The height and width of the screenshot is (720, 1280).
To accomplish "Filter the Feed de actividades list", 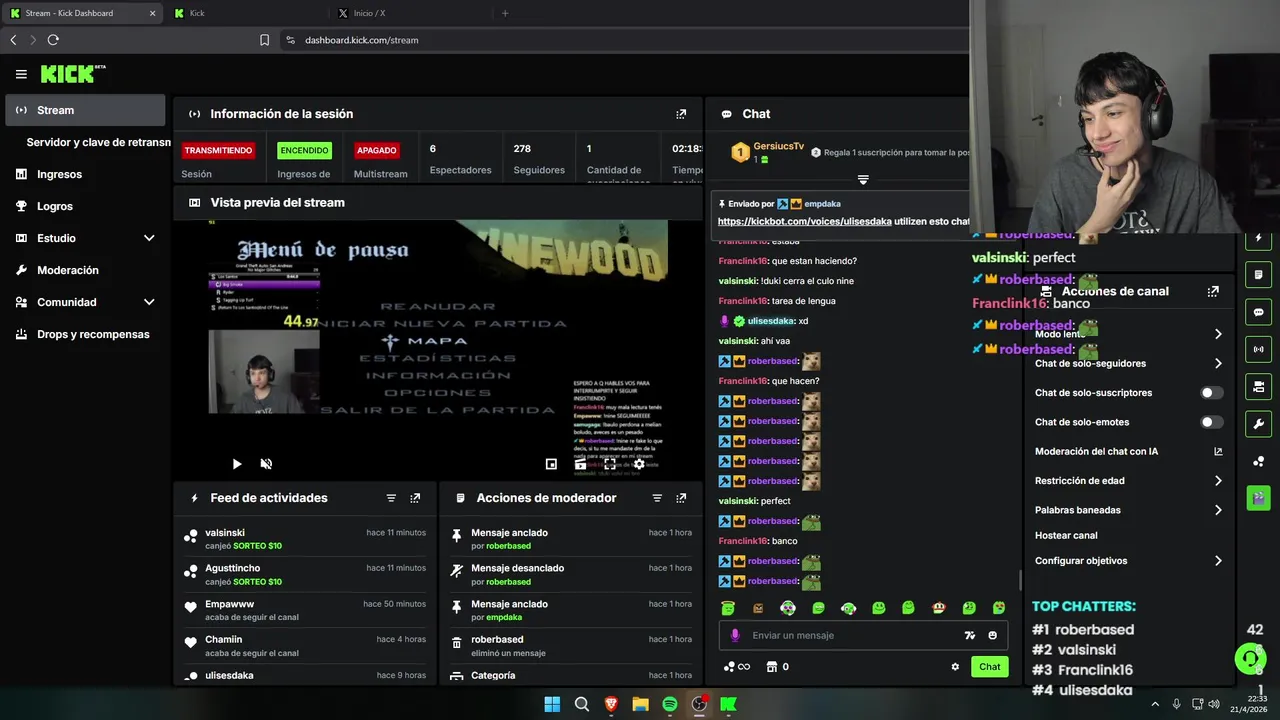I will coord(391,498).
